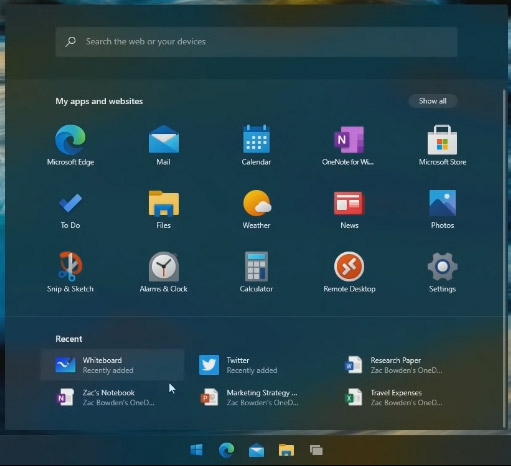Open the Settings app
This screenshot has width=511, height=466.
pyautogui.click(x=442, y=272)
